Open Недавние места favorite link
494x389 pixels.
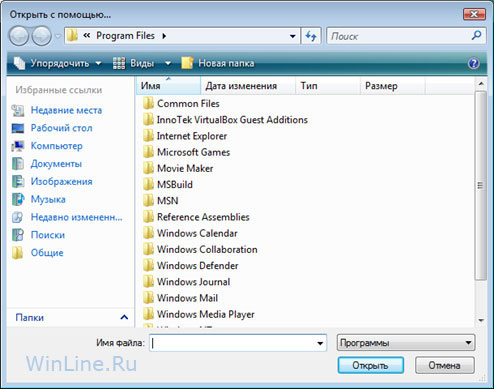66,110
